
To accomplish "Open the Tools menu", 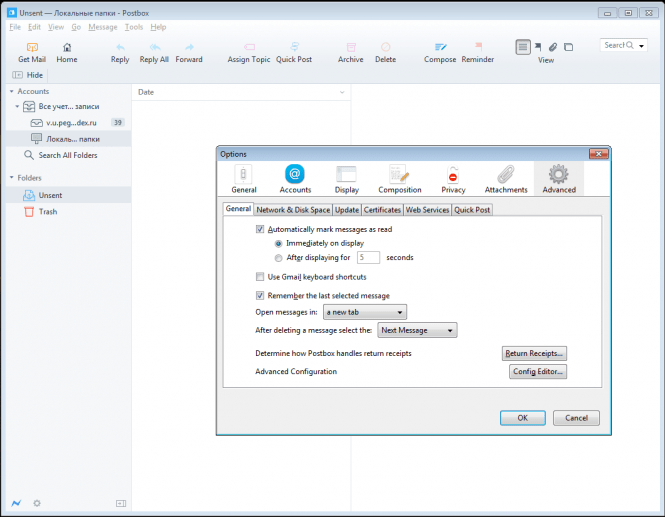I will coord(134,27).
